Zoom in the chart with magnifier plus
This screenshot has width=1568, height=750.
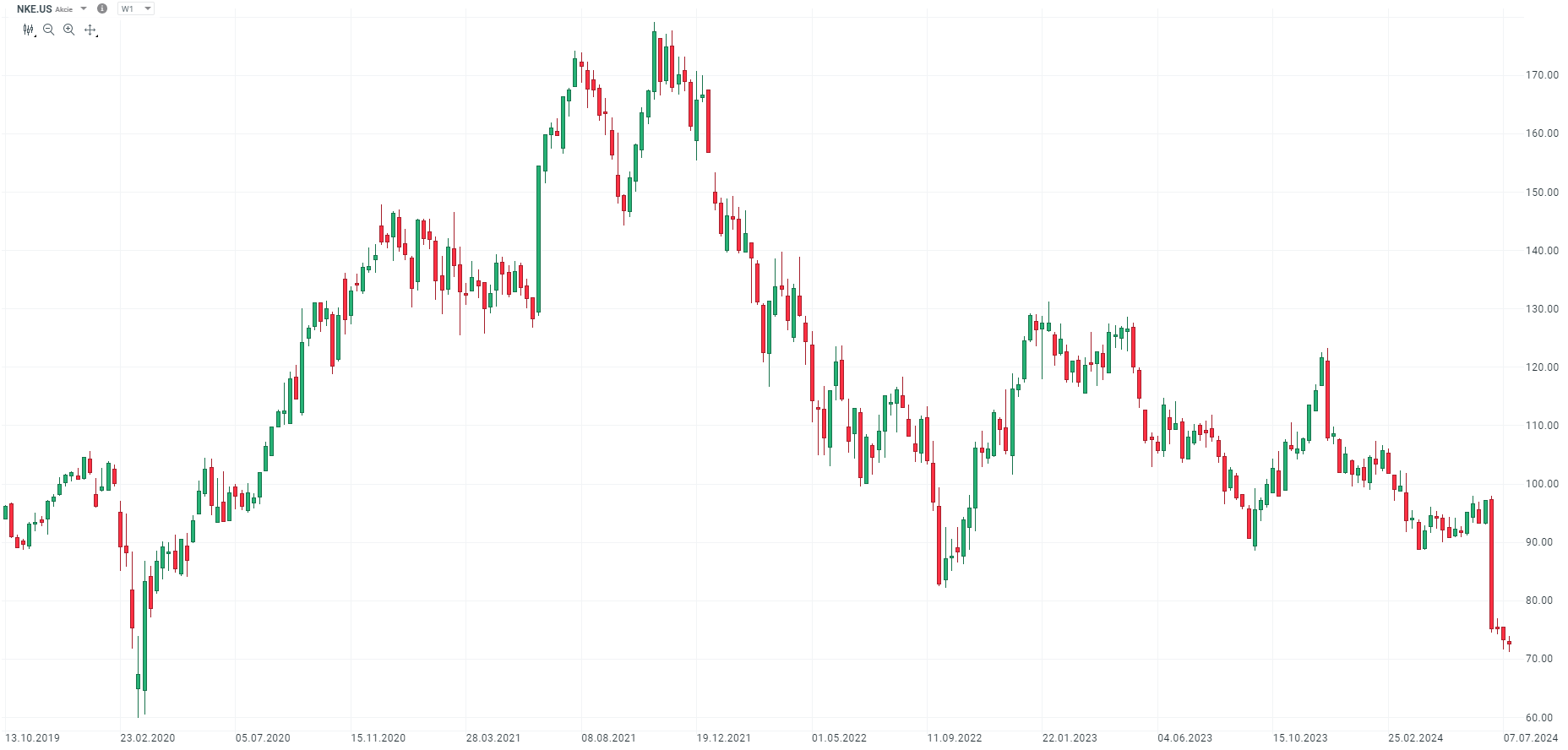coord(69,30)
